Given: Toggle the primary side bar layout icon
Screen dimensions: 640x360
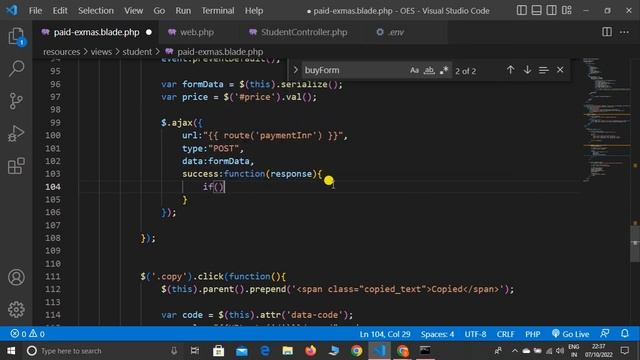Looking at the screenshot, I should pyautogui.click(x=522, y=10).
